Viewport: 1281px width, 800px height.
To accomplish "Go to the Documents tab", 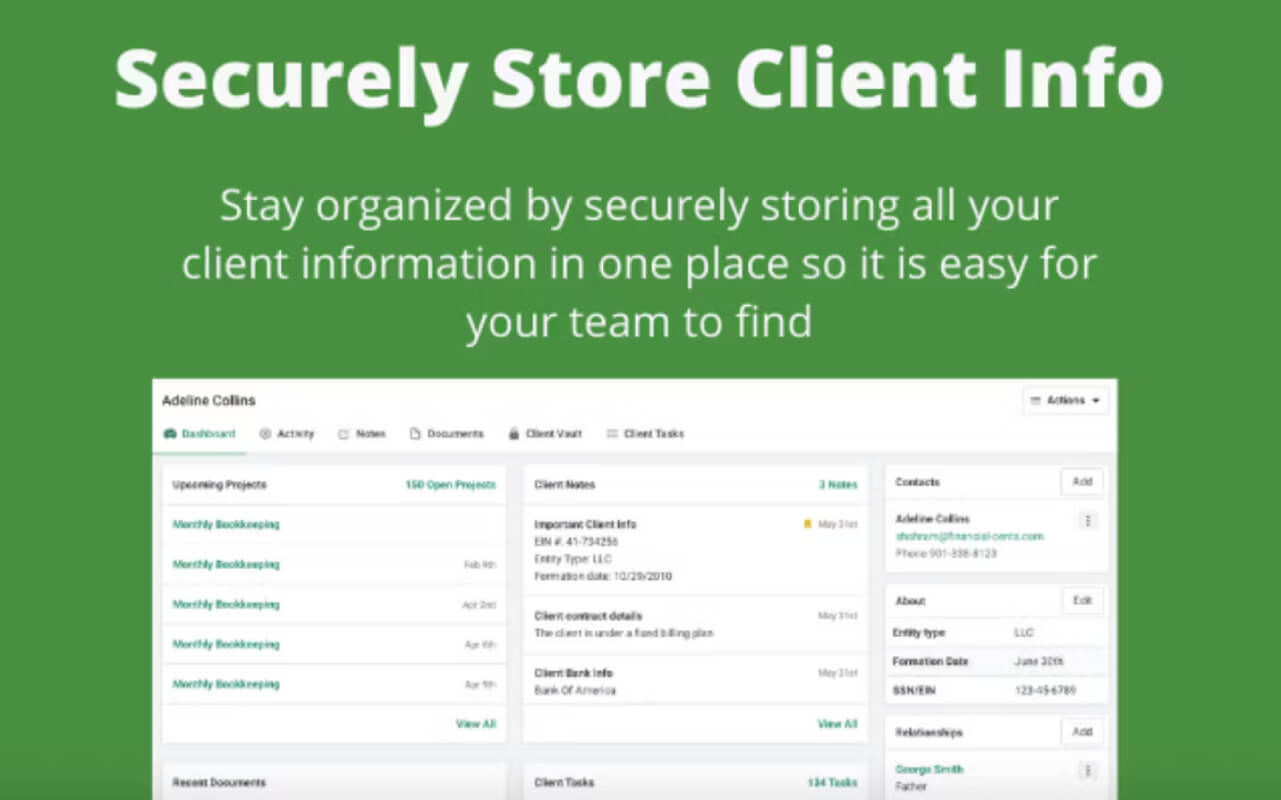I will [x=447, y=434].
